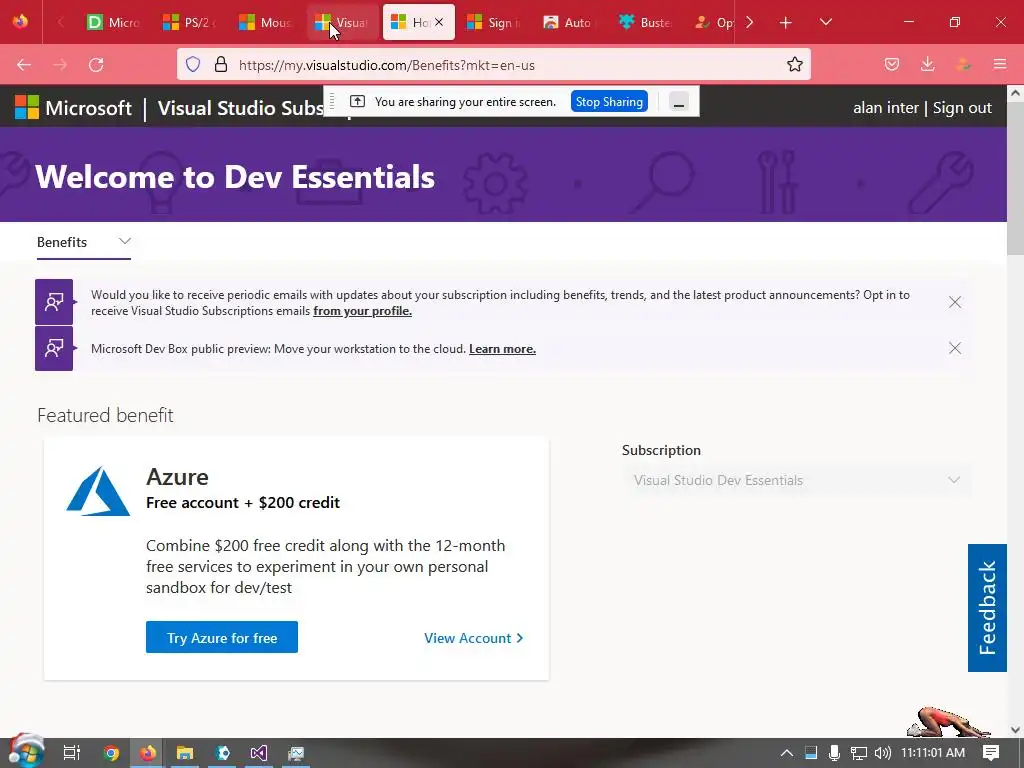Image resolution: width=1024 pixels, height=768 pixels.
Task: Click Stop Sharing button
Action: 609,102
